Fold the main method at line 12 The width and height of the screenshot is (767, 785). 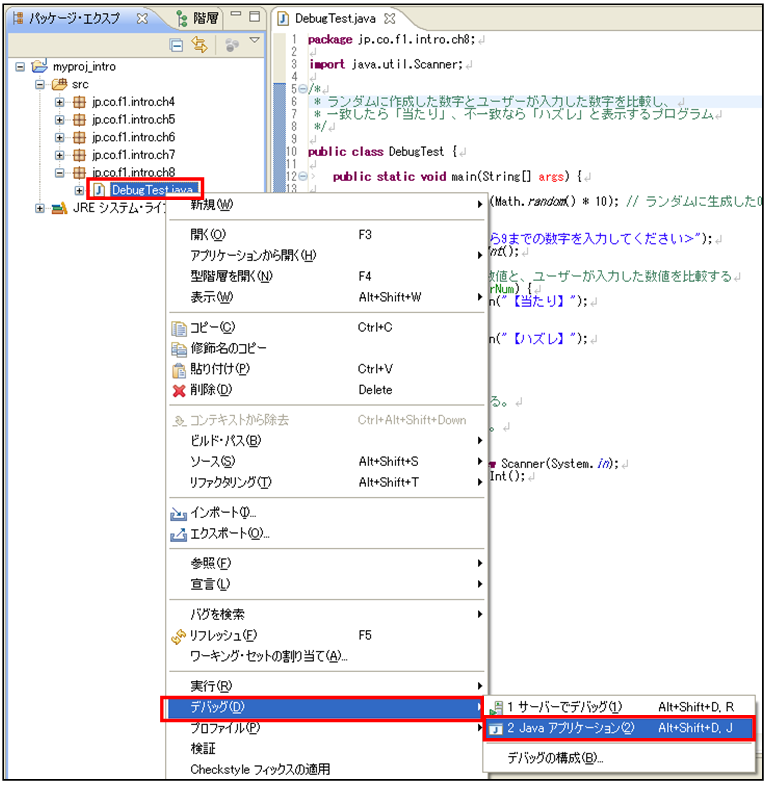(x=302, y=176)
